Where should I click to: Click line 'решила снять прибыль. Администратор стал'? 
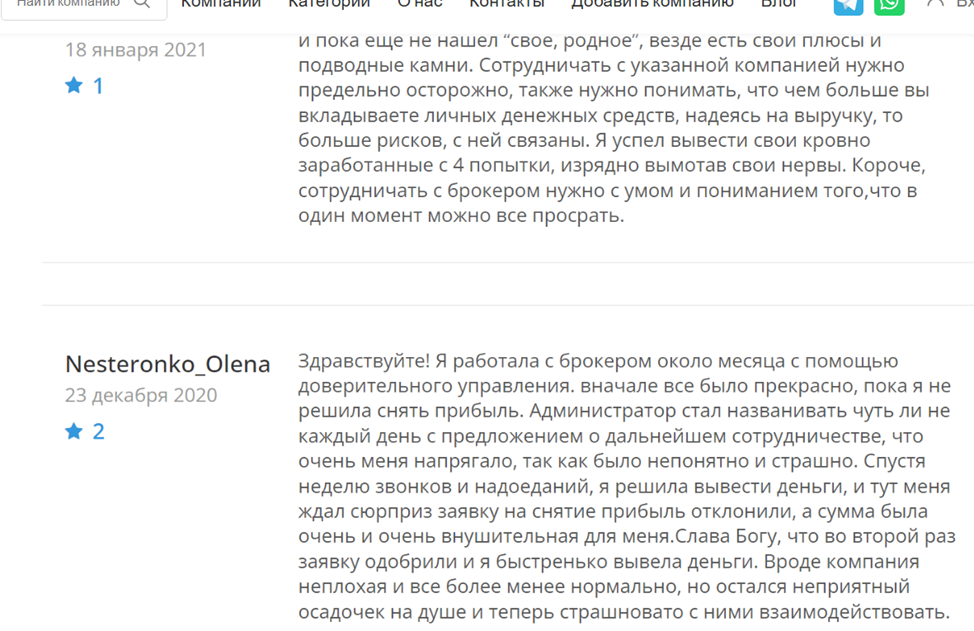624,411
